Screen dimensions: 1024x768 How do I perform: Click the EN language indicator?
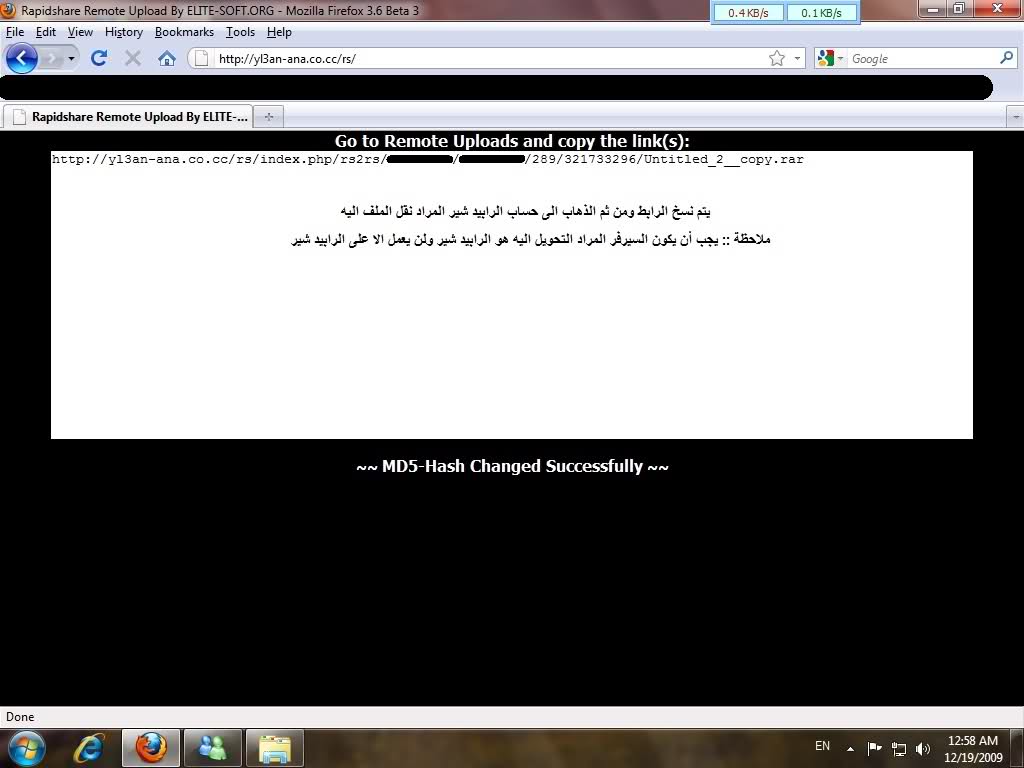tap(822, 746)
